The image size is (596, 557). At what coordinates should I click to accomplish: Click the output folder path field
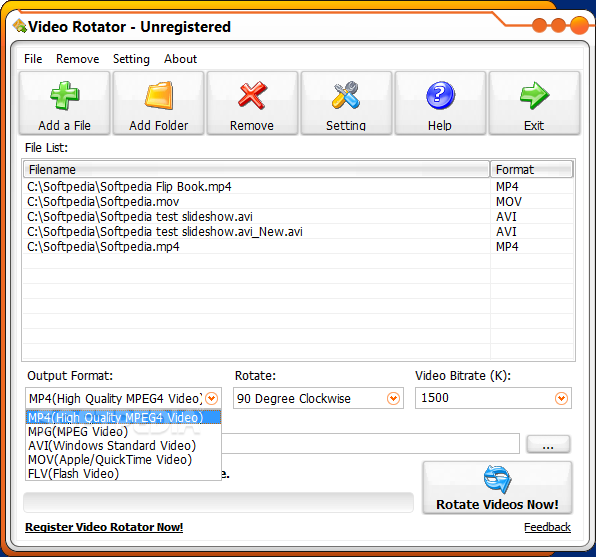(x=370, y=443)
